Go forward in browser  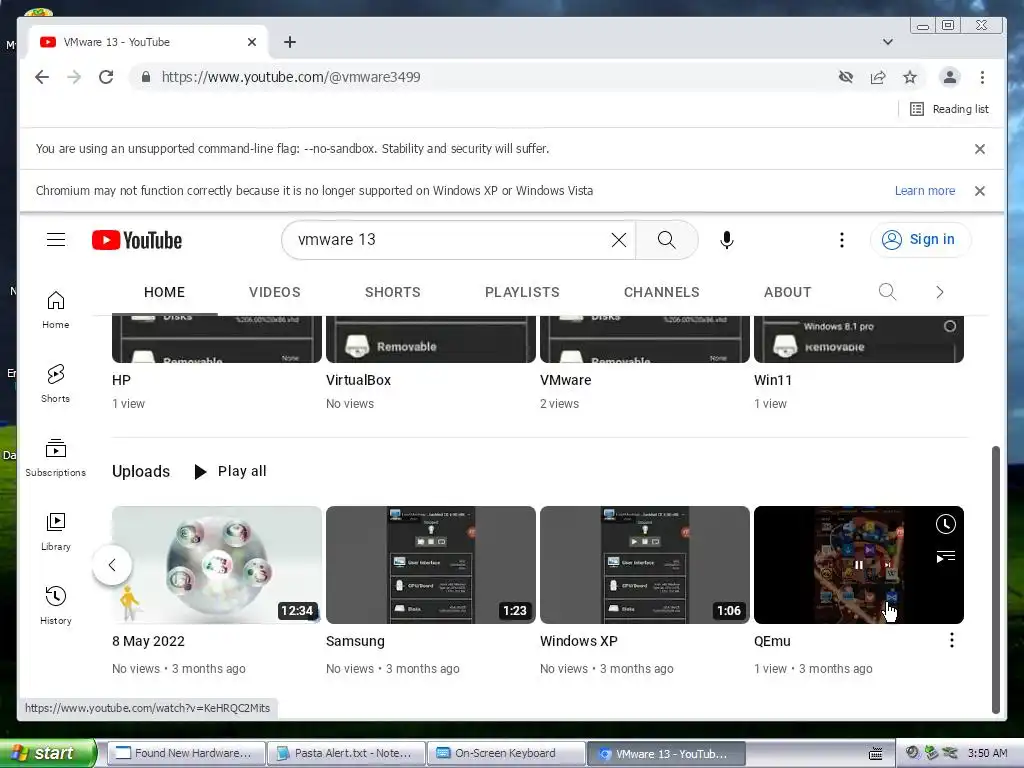[74, 77]
